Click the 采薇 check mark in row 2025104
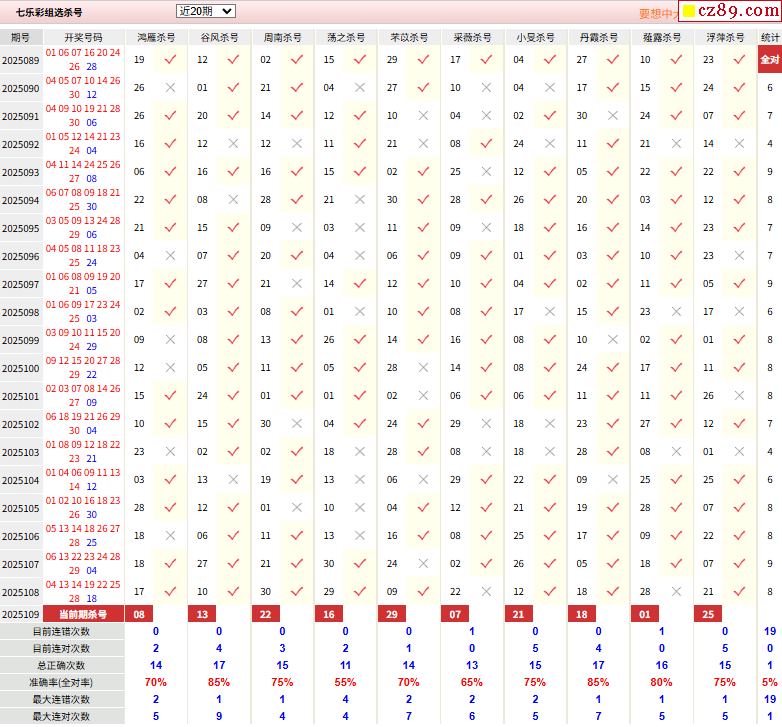This screenshot has height=727, width=782. click(486, 479)
